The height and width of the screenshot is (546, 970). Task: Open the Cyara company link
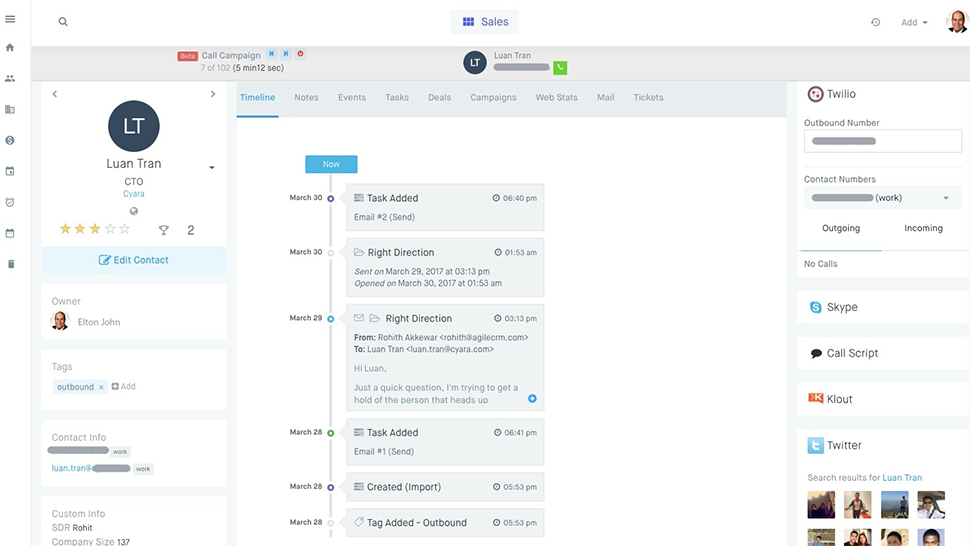pyautogui.click(x=134, y=194)
